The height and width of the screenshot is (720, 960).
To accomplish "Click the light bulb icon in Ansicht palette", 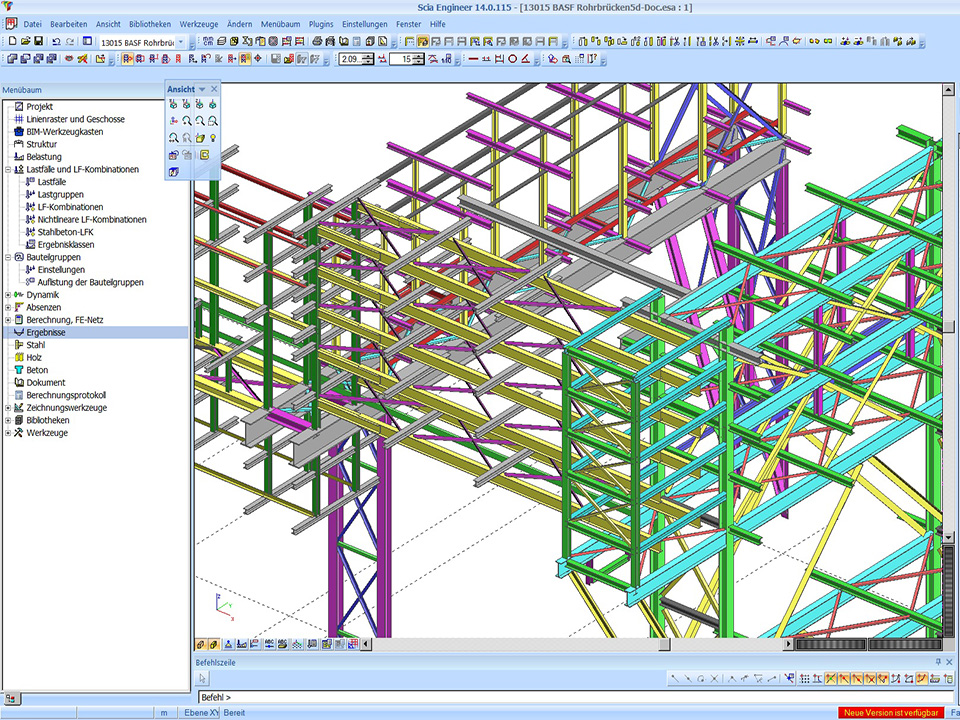I will tap(213, 137).
